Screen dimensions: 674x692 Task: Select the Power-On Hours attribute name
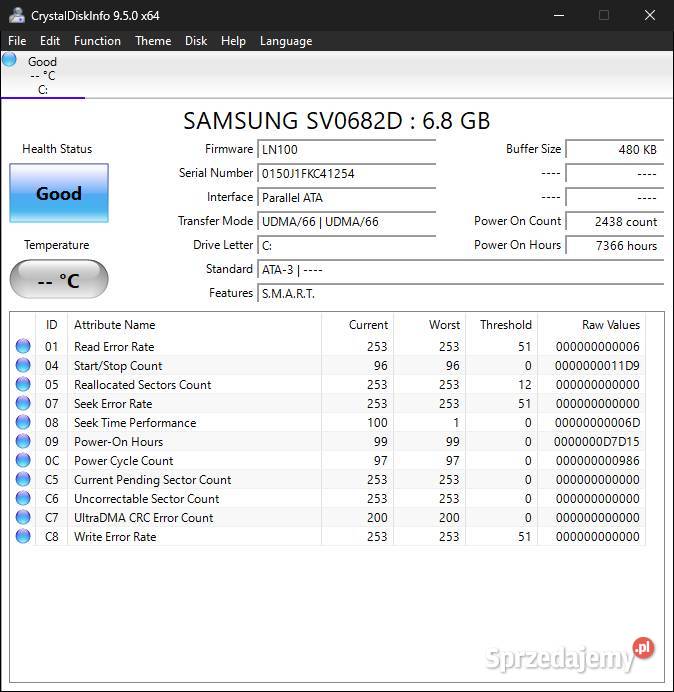118,442
